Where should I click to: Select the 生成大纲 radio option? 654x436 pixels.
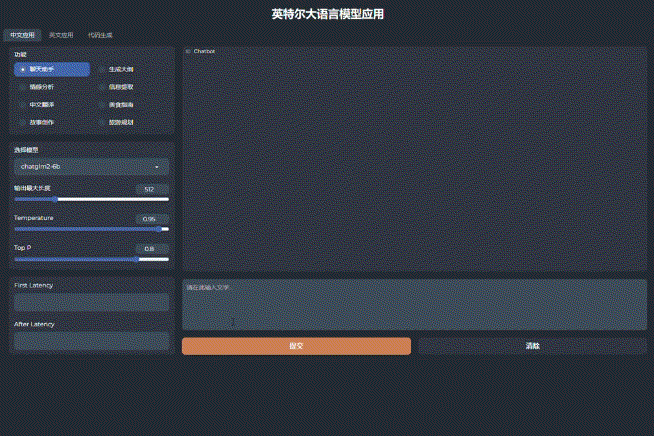117,69
